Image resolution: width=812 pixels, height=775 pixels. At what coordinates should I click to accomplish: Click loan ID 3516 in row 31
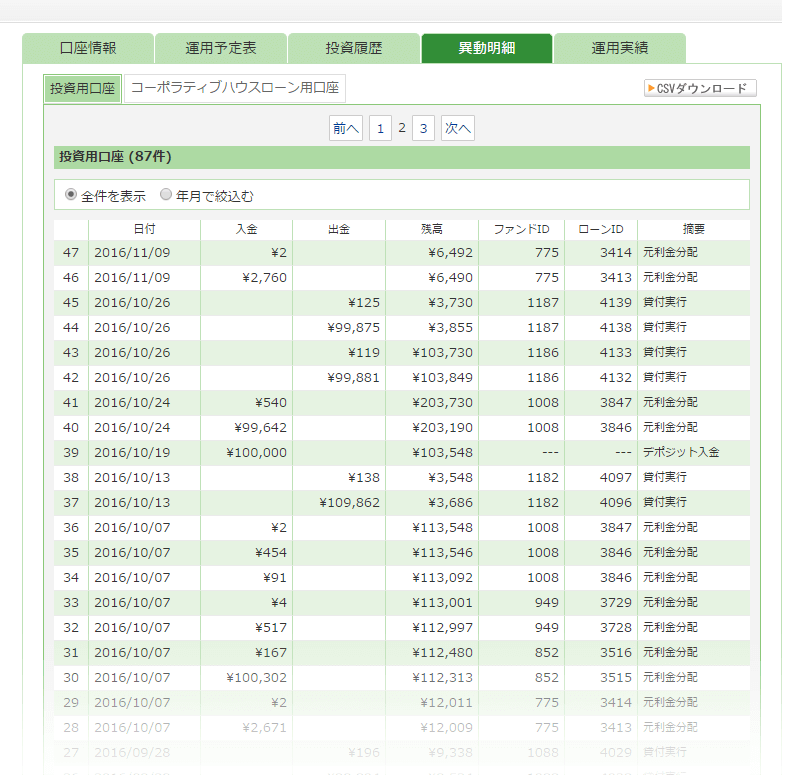[x=616, y=652]
